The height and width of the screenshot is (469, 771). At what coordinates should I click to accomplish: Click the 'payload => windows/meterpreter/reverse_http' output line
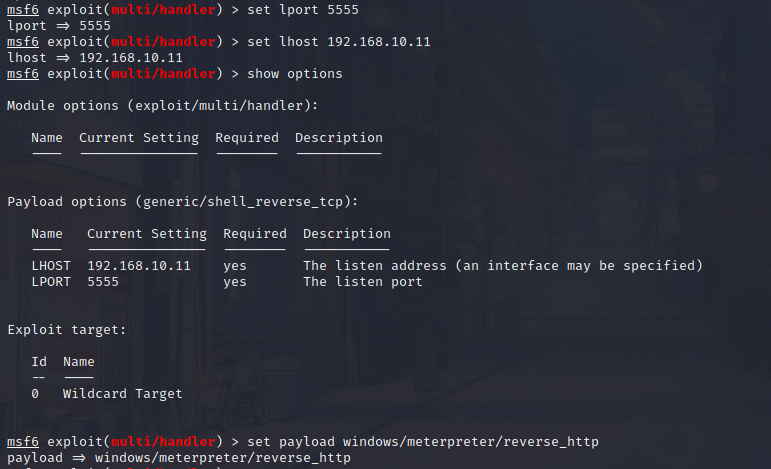coord(179,458)
